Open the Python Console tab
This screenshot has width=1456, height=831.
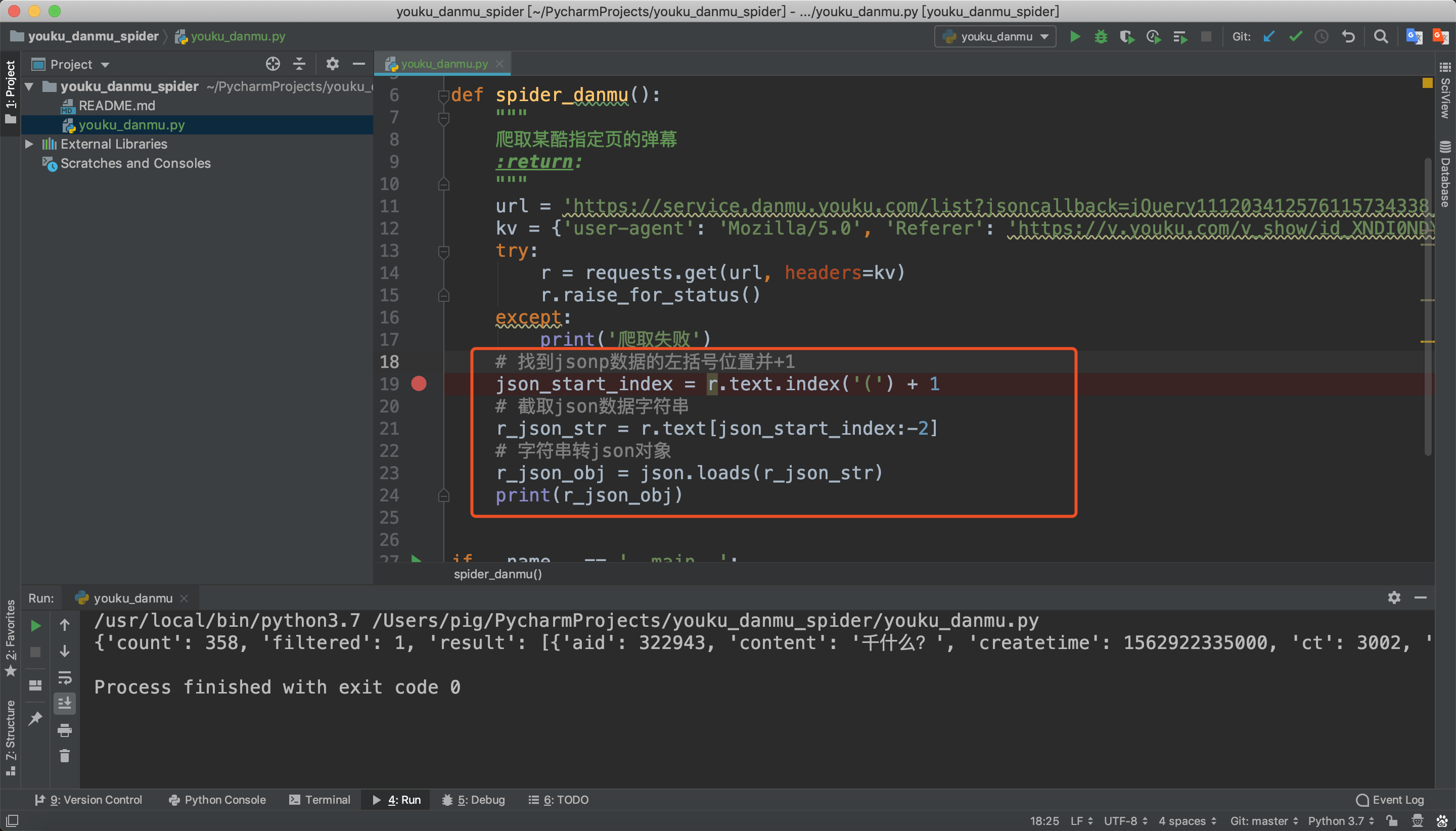217,800
